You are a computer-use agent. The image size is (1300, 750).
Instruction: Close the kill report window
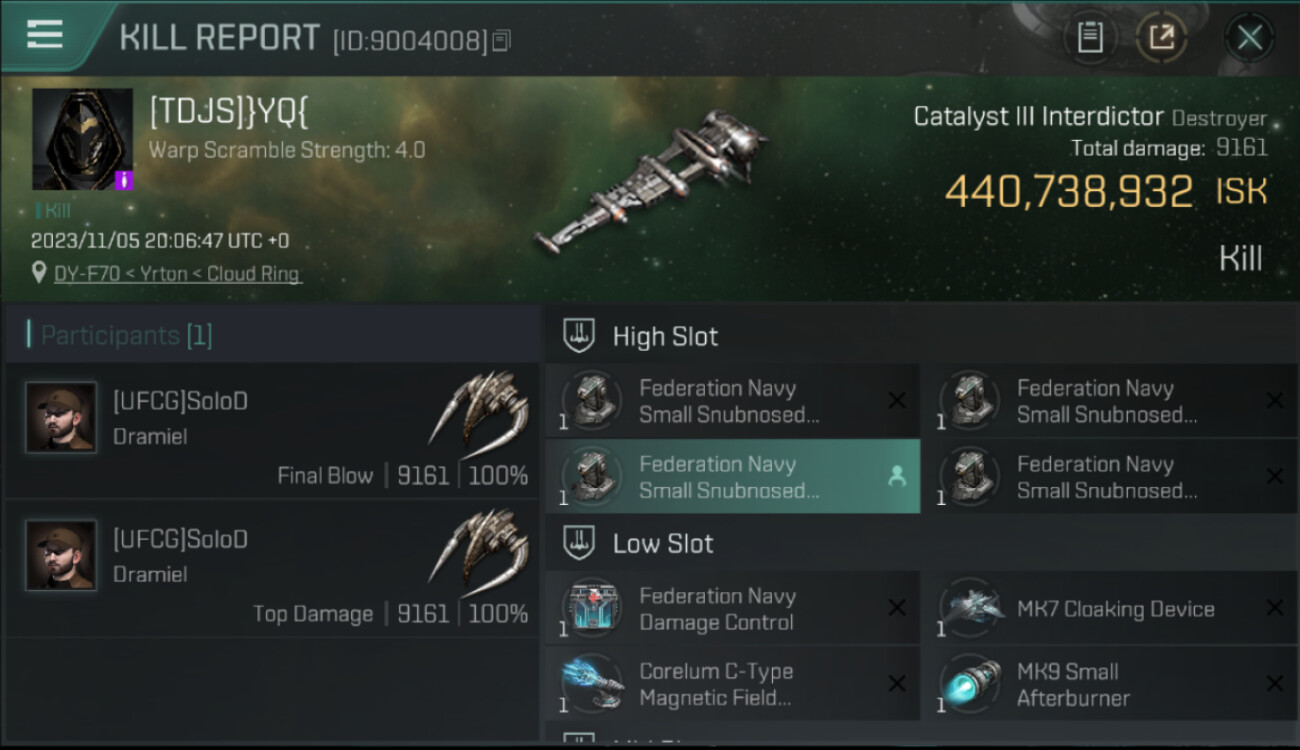pos(1249,38)
